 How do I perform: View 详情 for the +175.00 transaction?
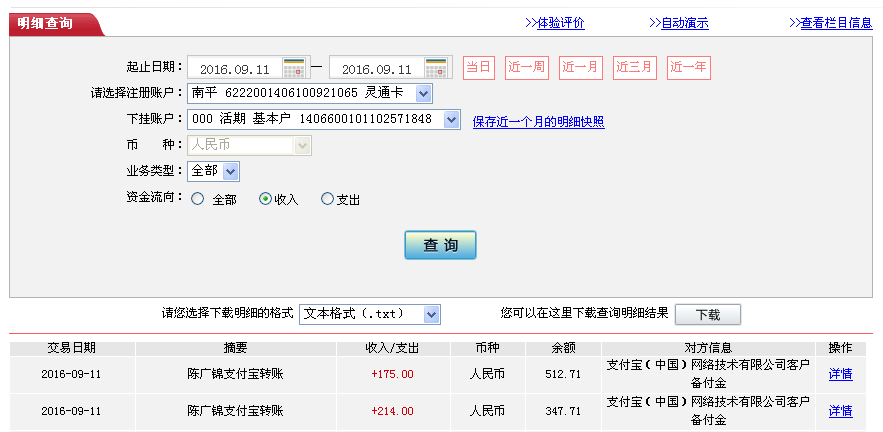tap(840, 374)
